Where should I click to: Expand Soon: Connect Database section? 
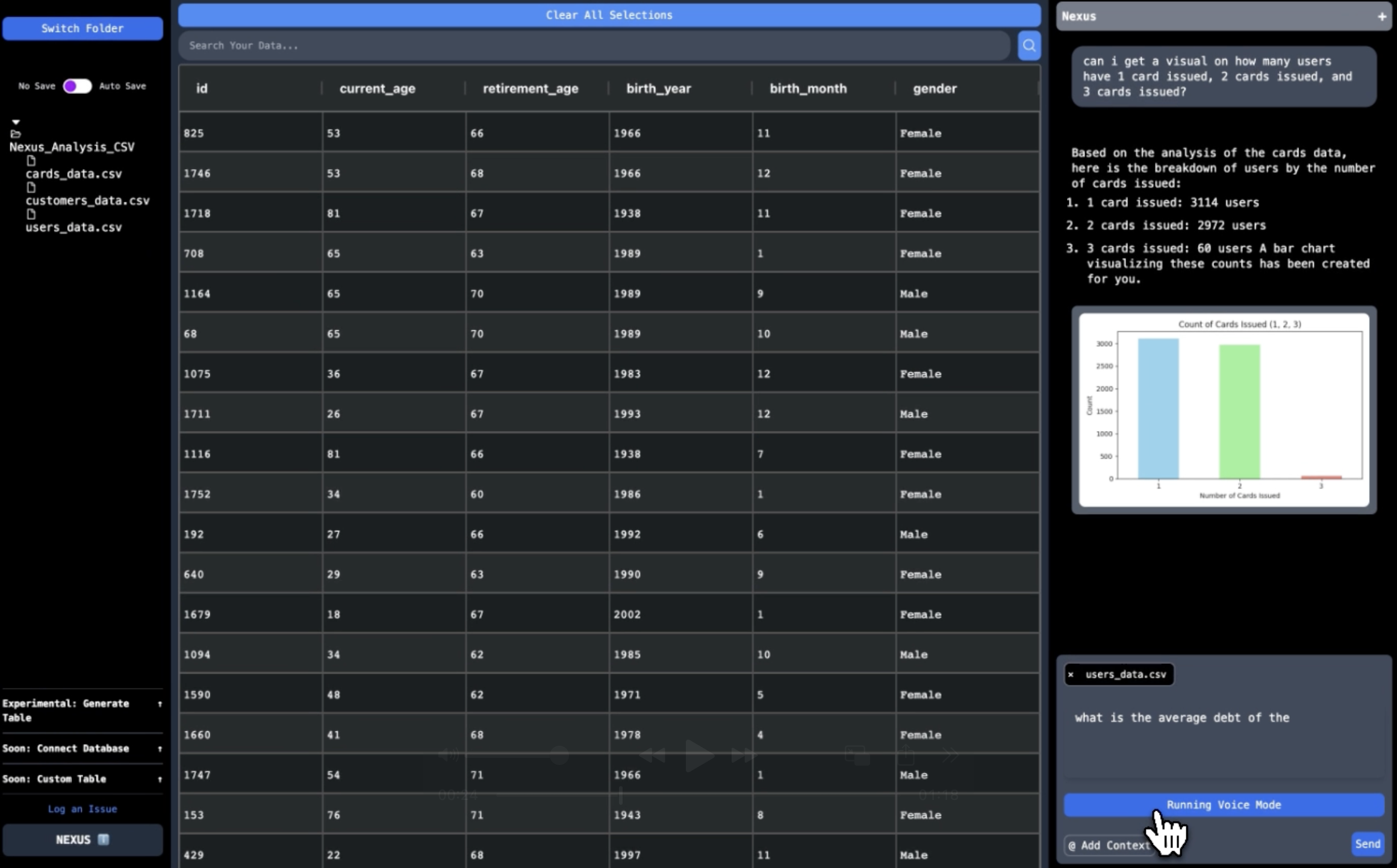[160, 749]
